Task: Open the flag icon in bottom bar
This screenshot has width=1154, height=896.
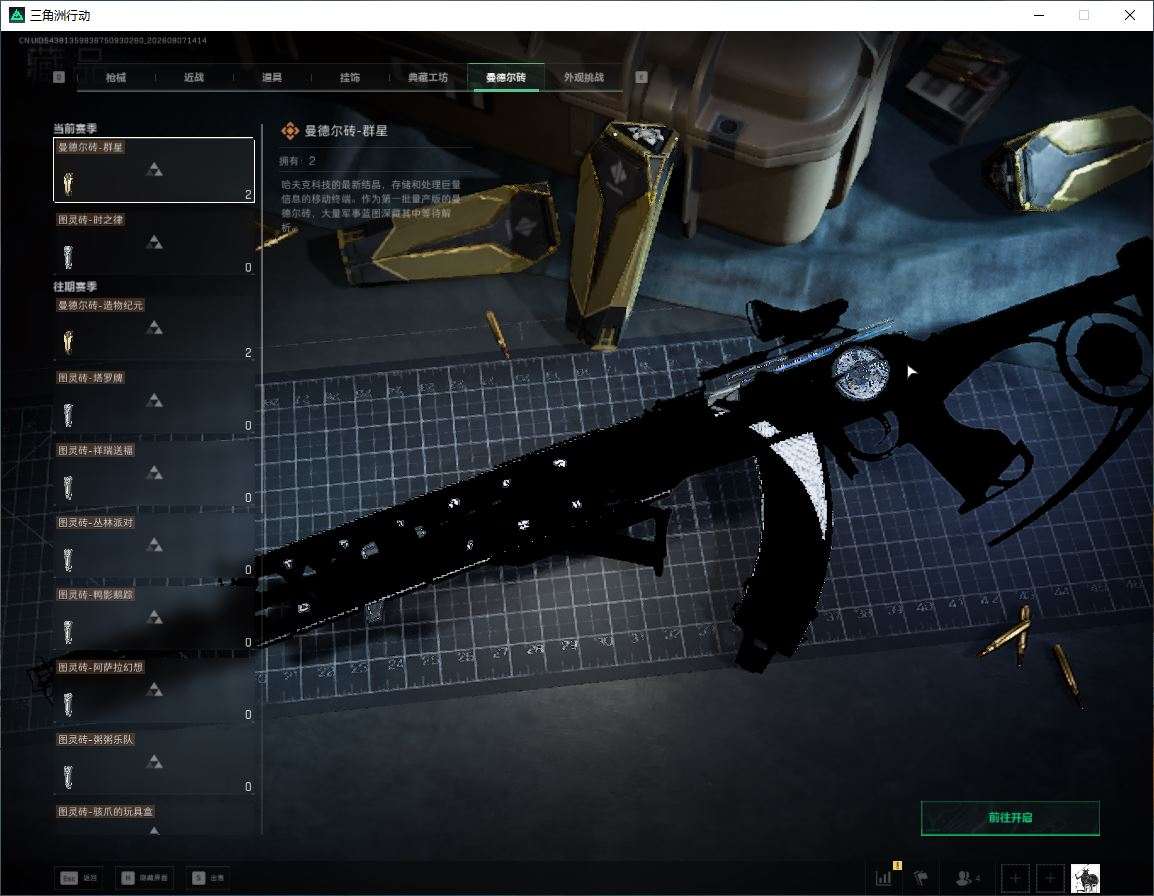Action: coord(921,878)
